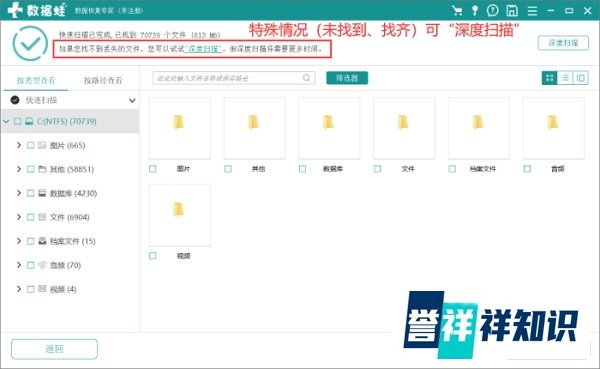
Task: Click the 深度扫描 button at top right
Action: click(x=563, y=43)
